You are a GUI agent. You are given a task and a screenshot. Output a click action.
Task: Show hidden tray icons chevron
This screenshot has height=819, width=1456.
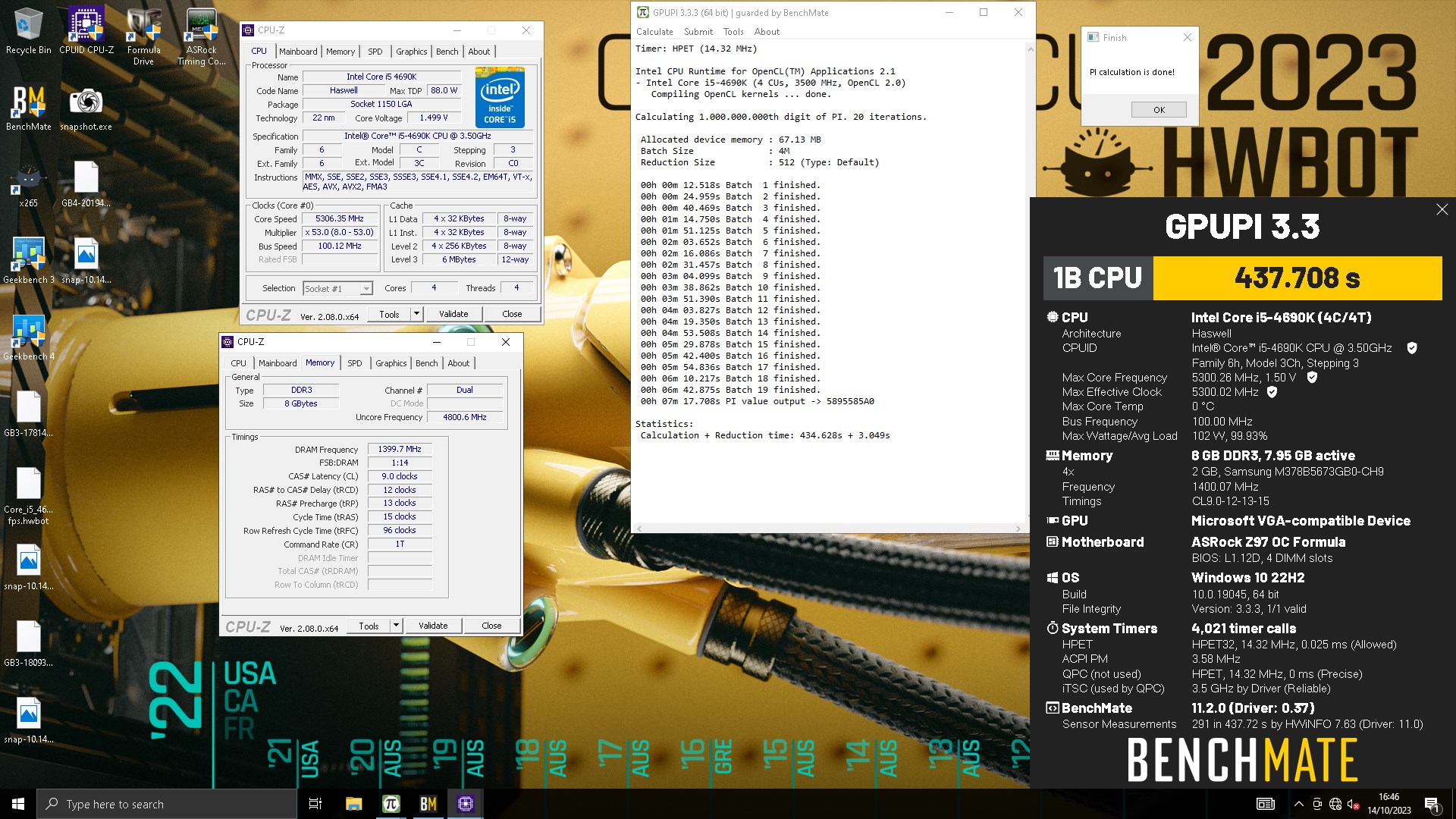(1298, 804)
